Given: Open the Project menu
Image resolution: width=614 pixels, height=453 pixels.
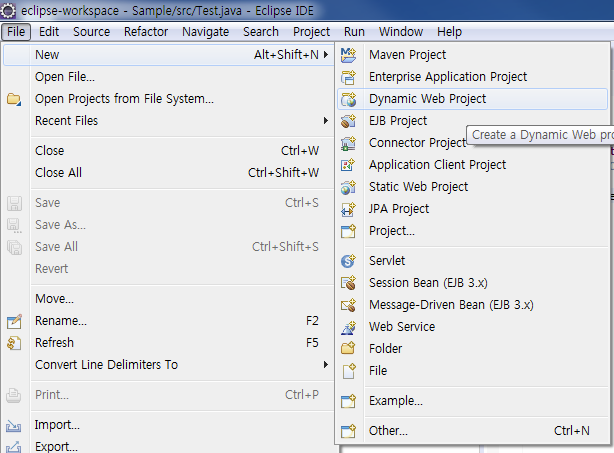Looking at the screenshot, I should [311, 32].
